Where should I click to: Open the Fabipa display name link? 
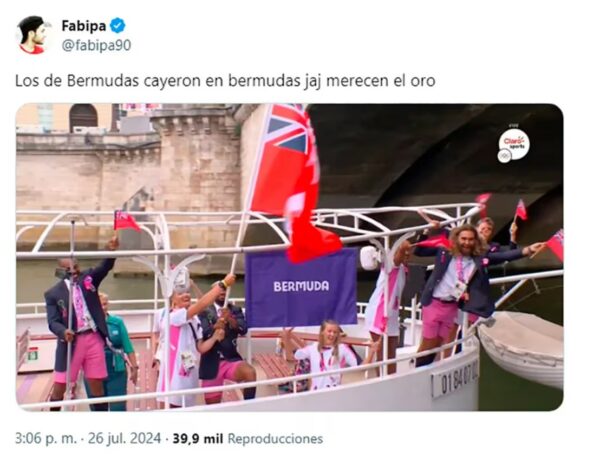pyautogui.click(x=84, y=26)
